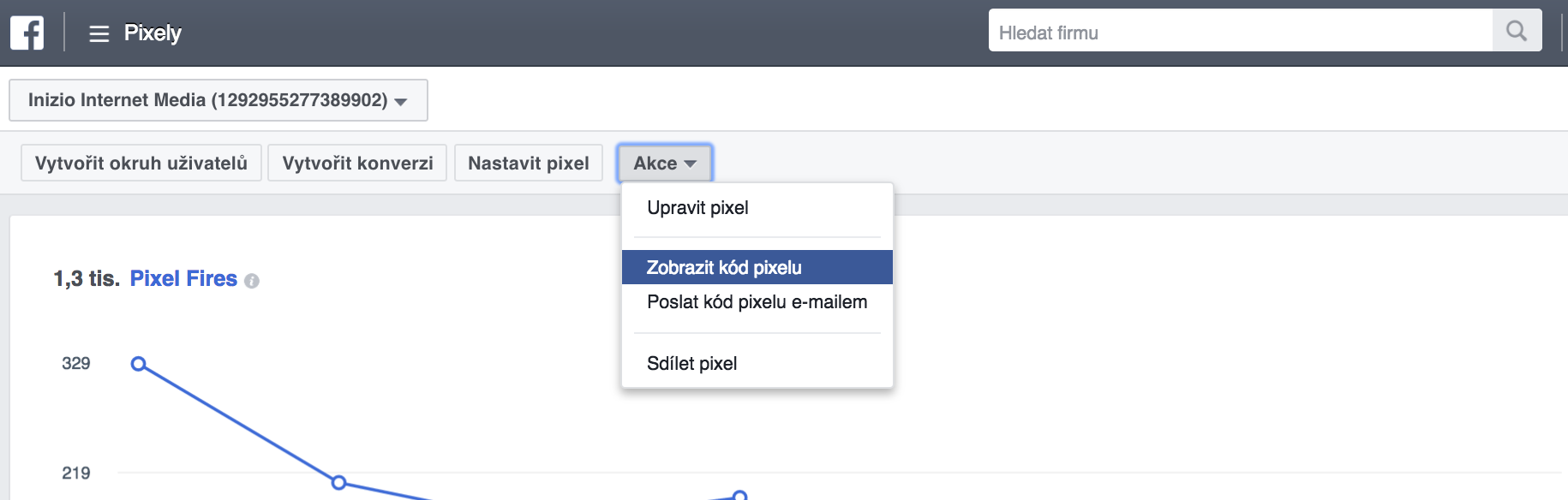Click the chart data point near 219
This screenshot has height=500, width=1568.
[339, 483]
